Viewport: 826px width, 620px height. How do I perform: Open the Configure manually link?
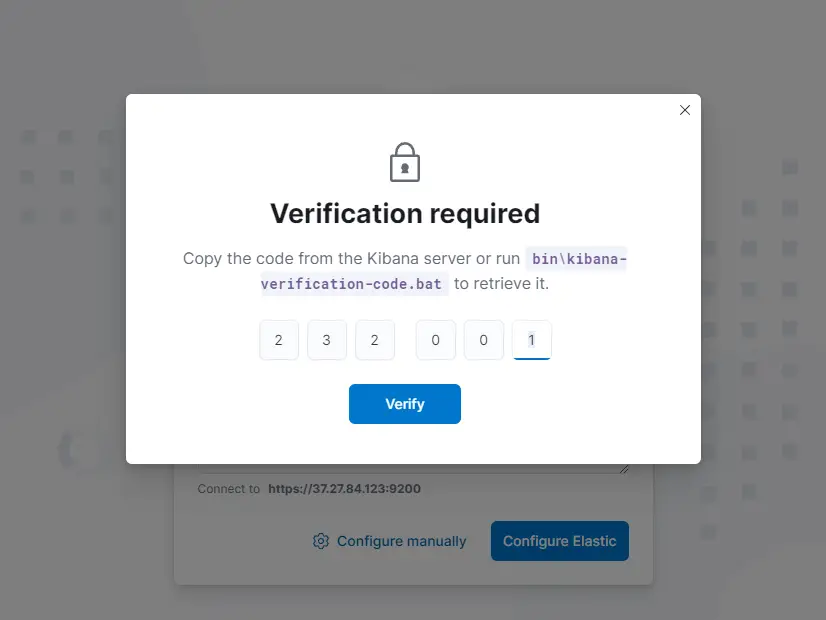401,541
